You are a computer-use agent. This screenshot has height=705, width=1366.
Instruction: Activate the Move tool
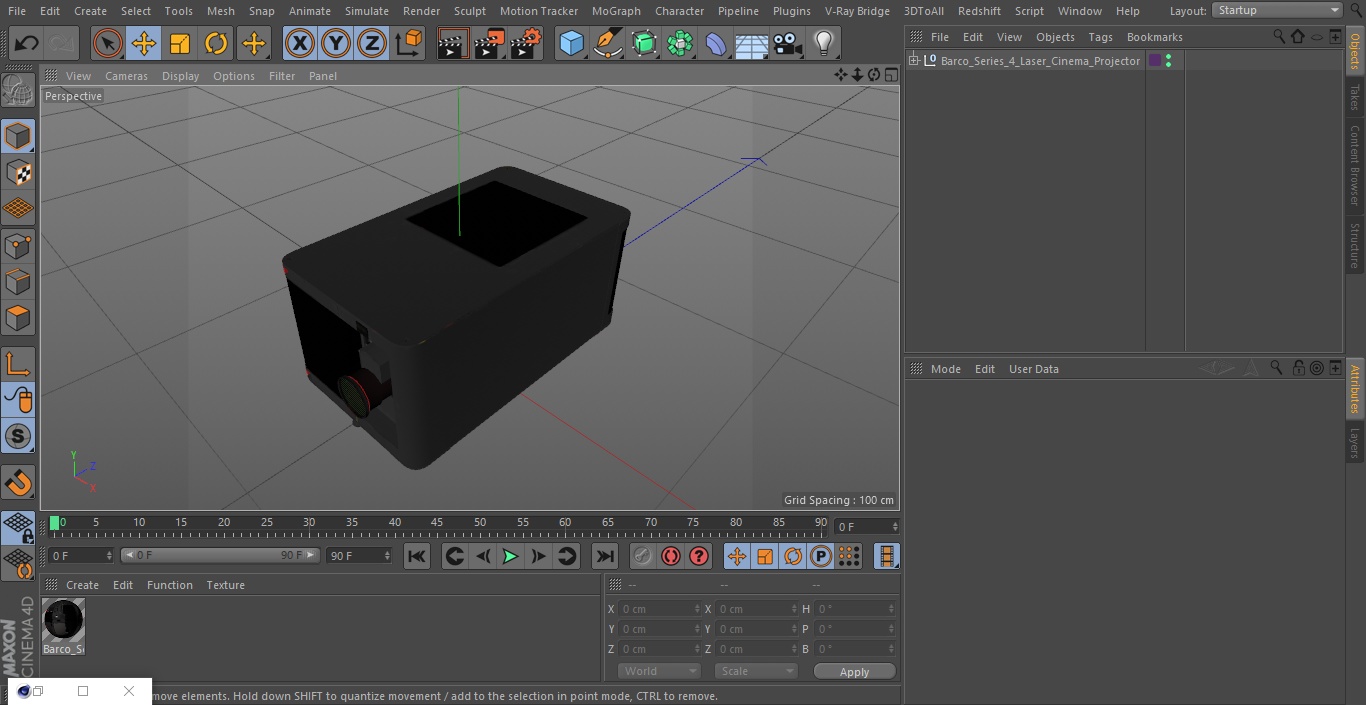click(x=143, y=43)
